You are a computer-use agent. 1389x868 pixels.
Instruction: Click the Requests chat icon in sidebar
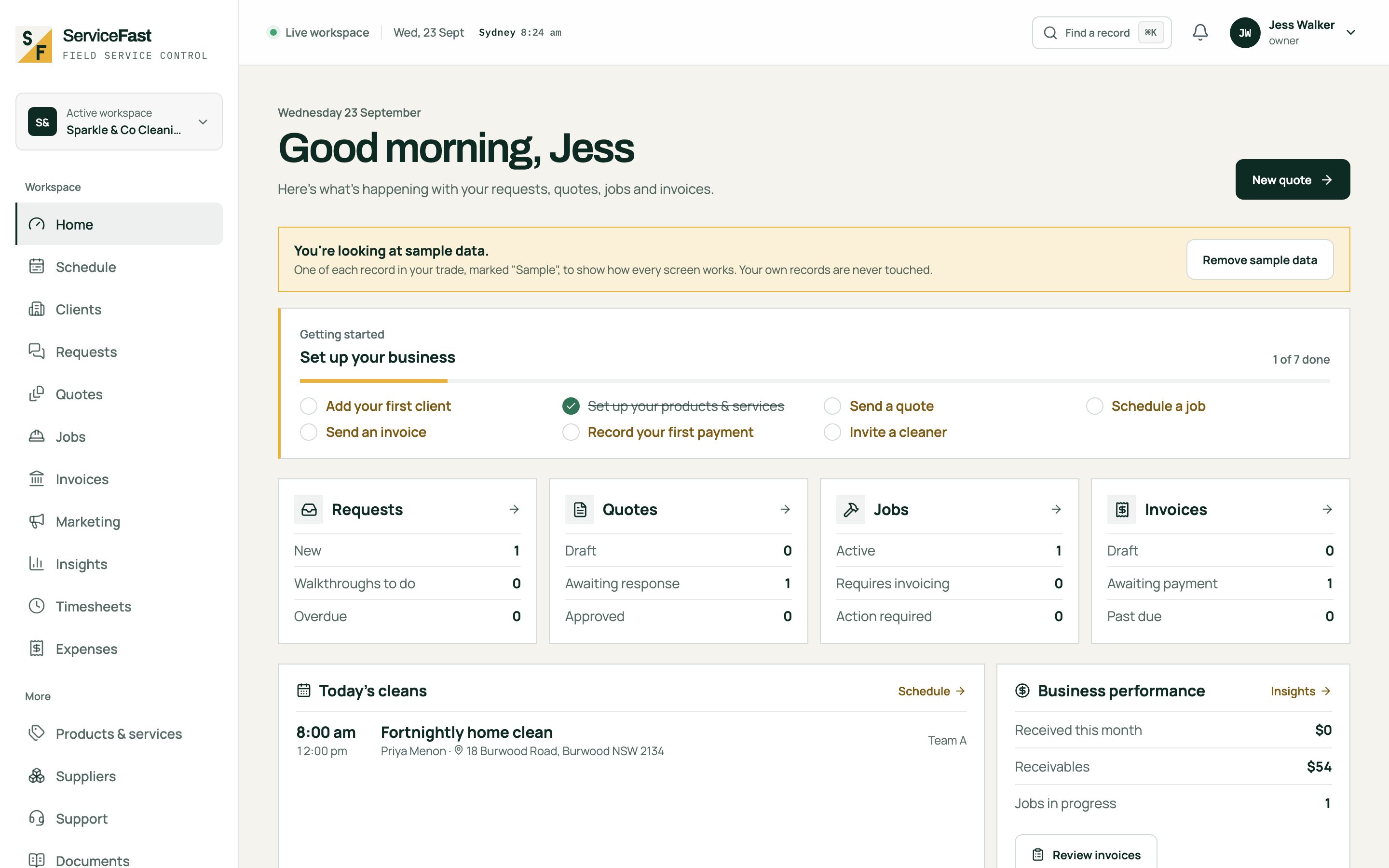point(37,352)
